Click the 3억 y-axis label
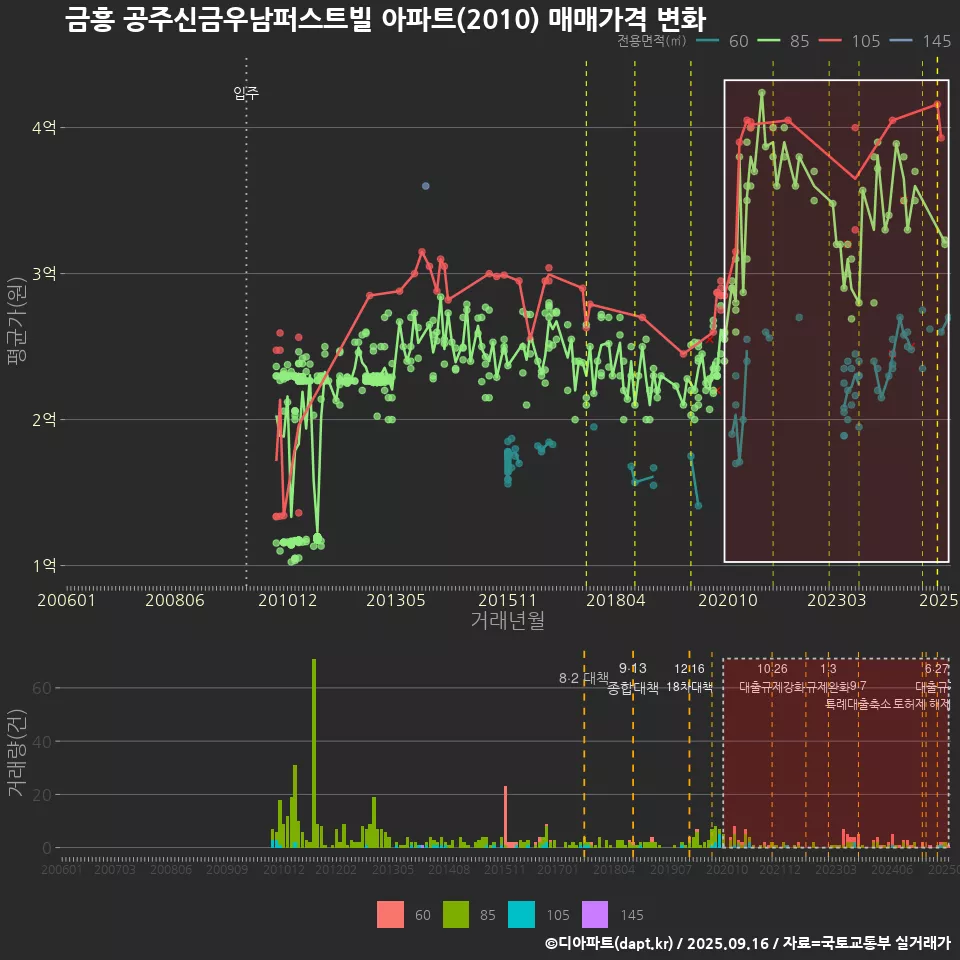Screen dimensions: 960x960 pos(44,273)
